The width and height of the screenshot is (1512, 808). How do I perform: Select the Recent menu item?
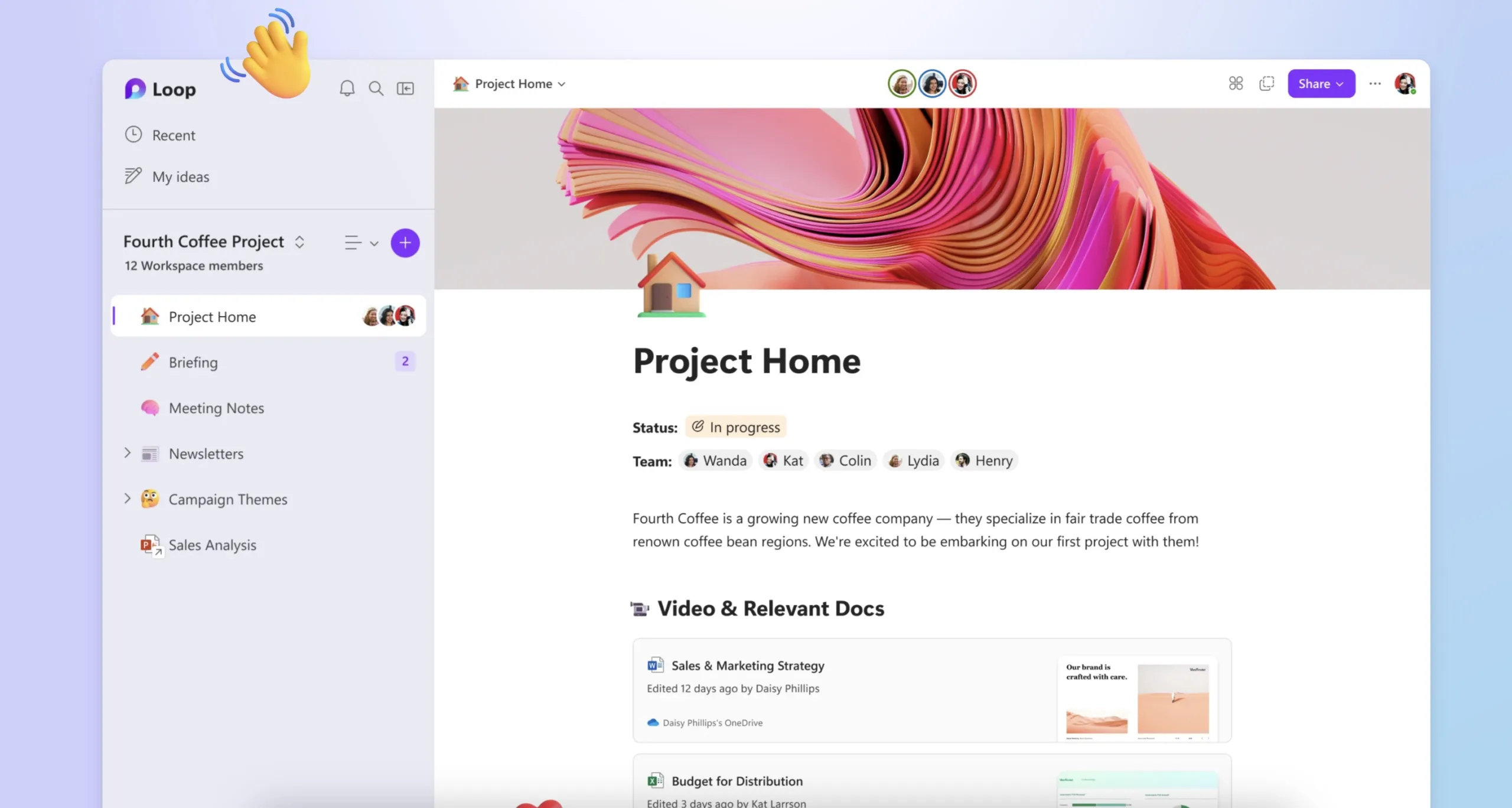pyautogui.click(x=173, y=134)
